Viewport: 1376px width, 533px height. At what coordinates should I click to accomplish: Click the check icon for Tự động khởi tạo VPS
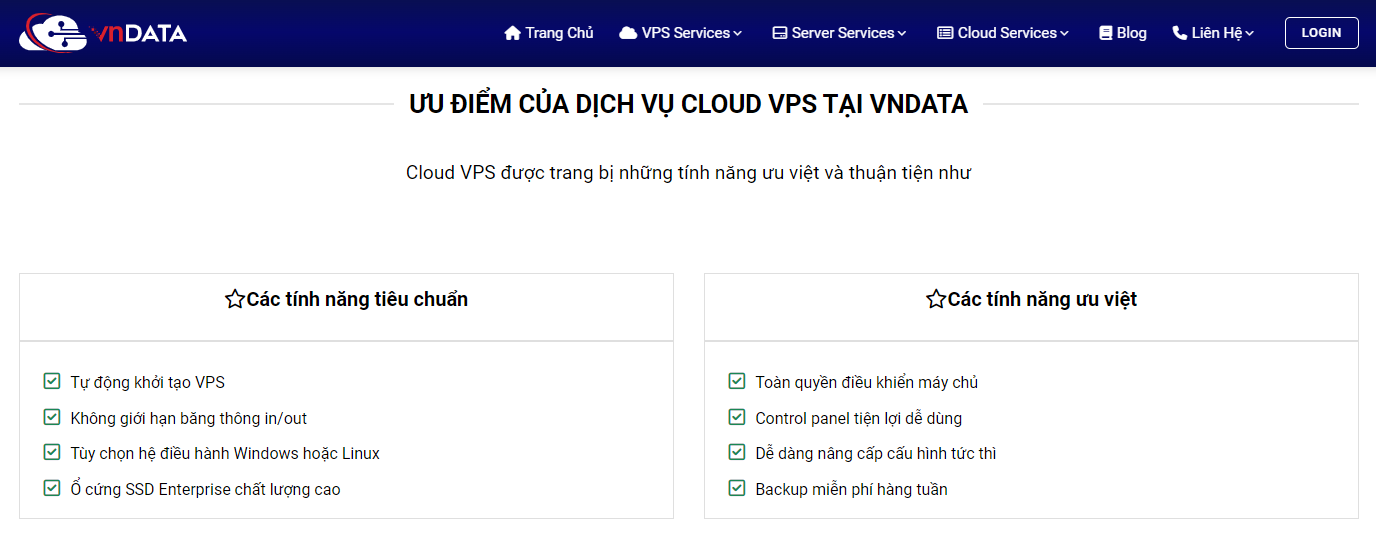pyautogui.click(x=52, y=381)
